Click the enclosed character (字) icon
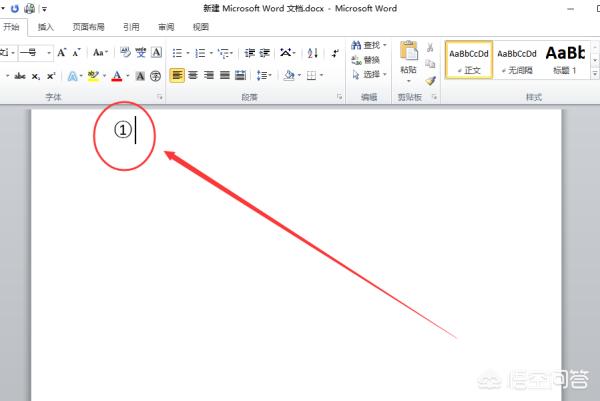The width and height of the screenshot is (600, 401). click(x=155, y=76)
